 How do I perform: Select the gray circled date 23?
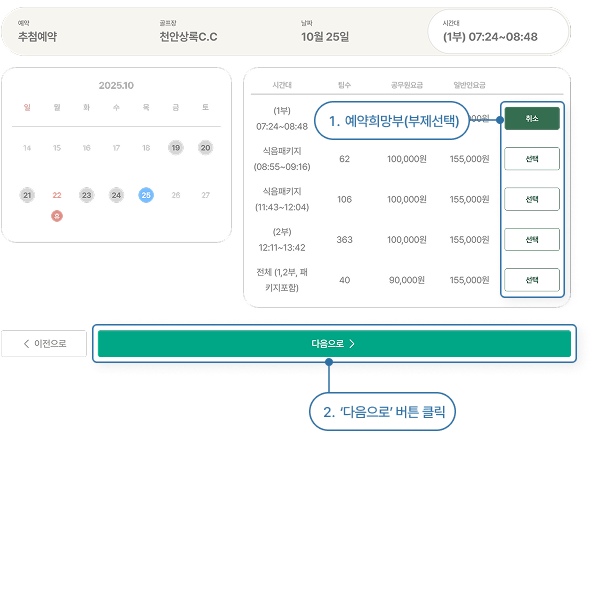coord(87,195)
